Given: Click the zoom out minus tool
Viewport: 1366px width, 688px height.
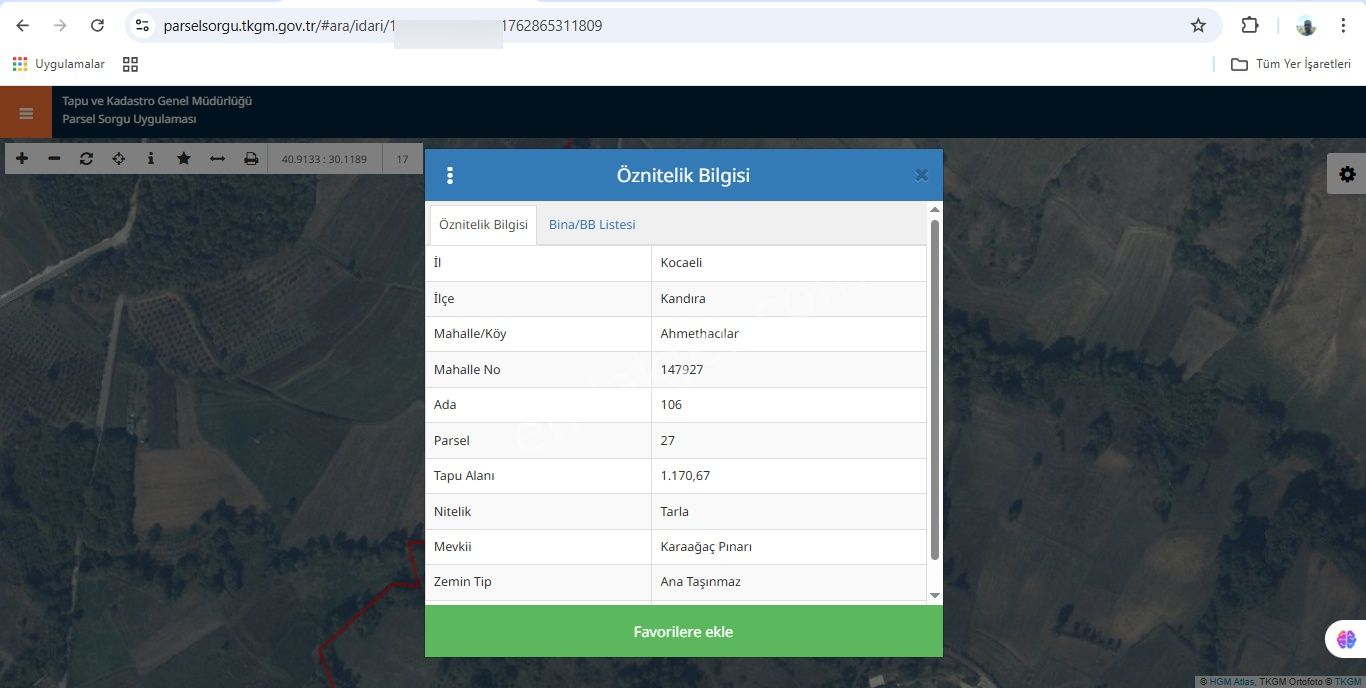Looking at the screenshot, I should click(54, 159).
